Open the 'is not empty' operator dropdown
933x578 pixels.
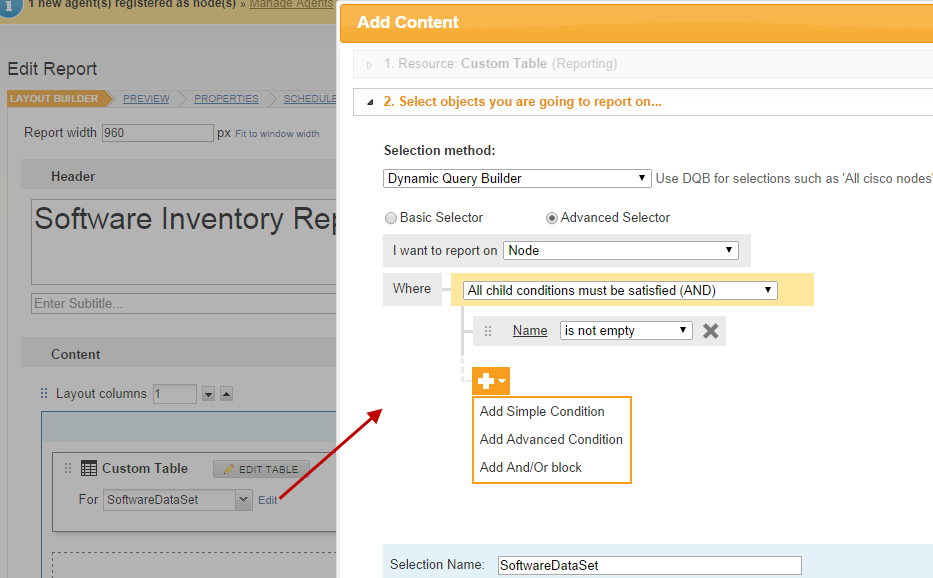(626, 330)
